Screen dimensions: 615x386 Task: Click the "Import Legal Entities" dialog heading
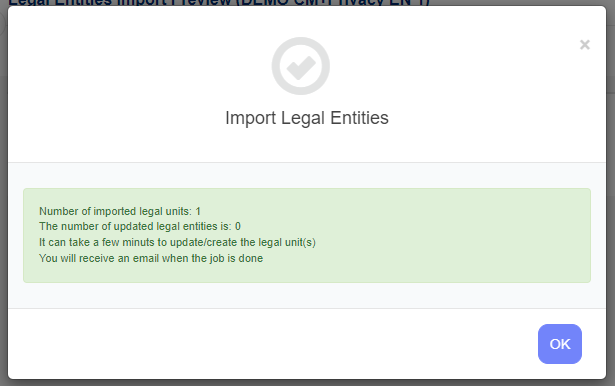[x=307, y=118]
